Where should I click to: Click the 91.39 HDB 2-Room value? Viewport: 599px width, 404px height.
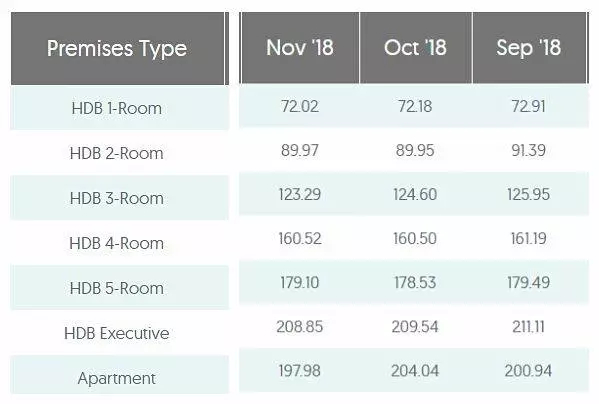pos(529,150)
